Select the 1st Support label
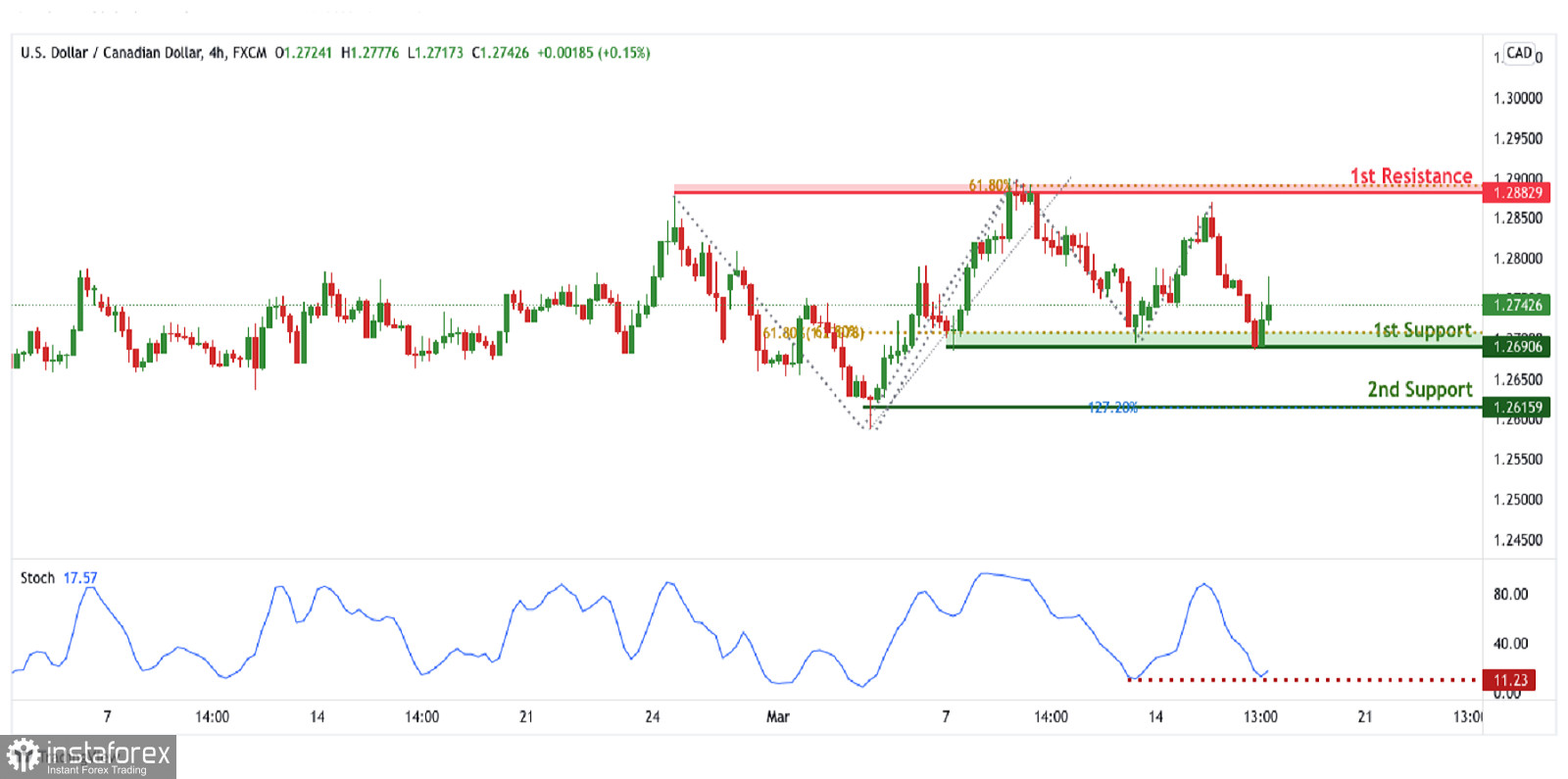 [1422, 330]
